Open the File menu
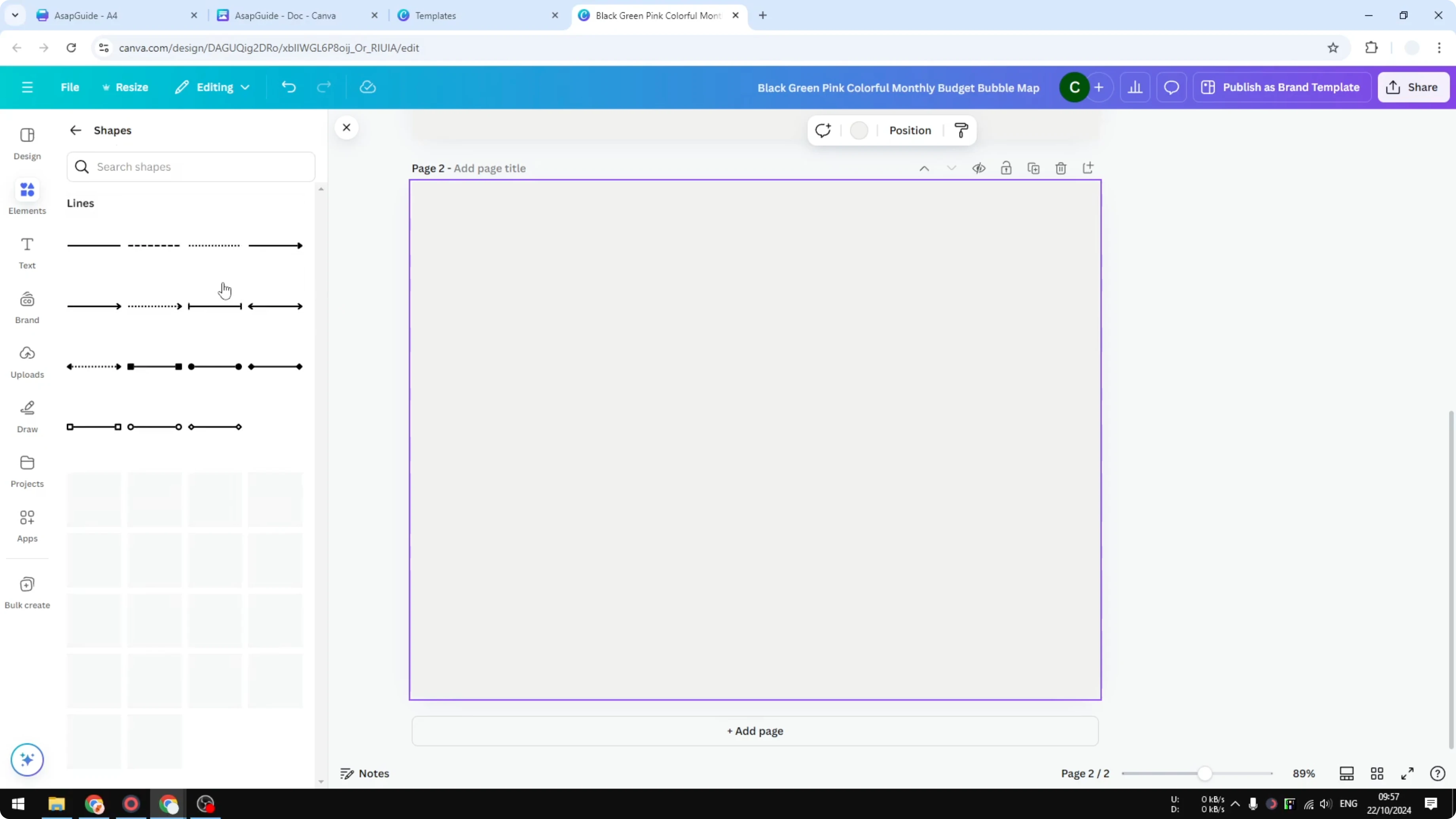The width and height of the screenshot is (1456, 819). pos(70,87)
